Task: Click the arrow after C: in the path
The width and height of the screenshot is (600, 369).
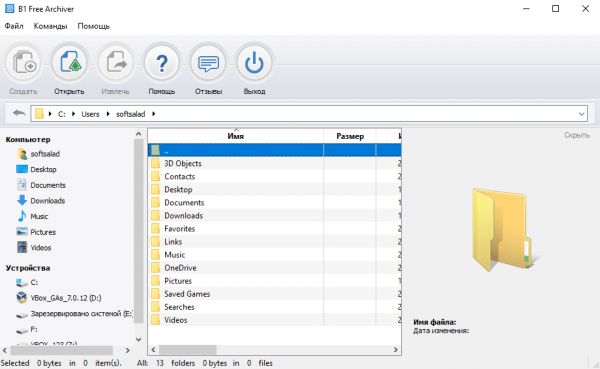Action: coord(73,114)
